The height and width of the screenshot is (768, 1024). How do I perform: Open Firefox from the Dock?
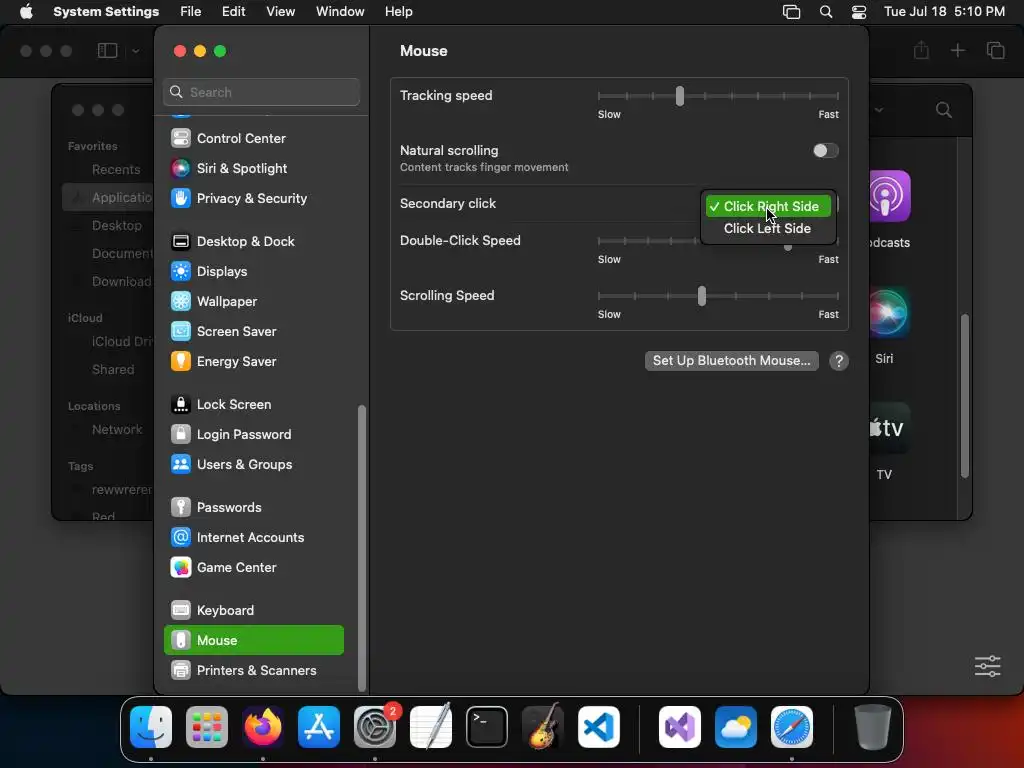[263, 727]
